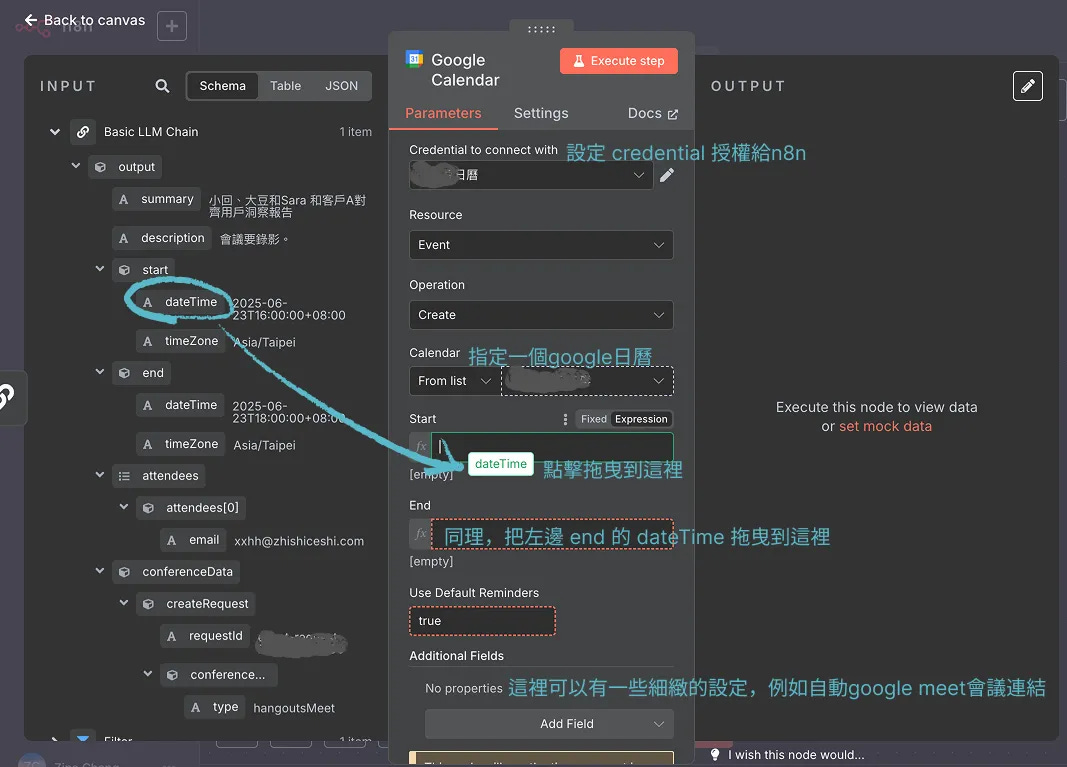
Task: Click the summary string type icon
Action: pyautogui.click(x=123, y=199)
